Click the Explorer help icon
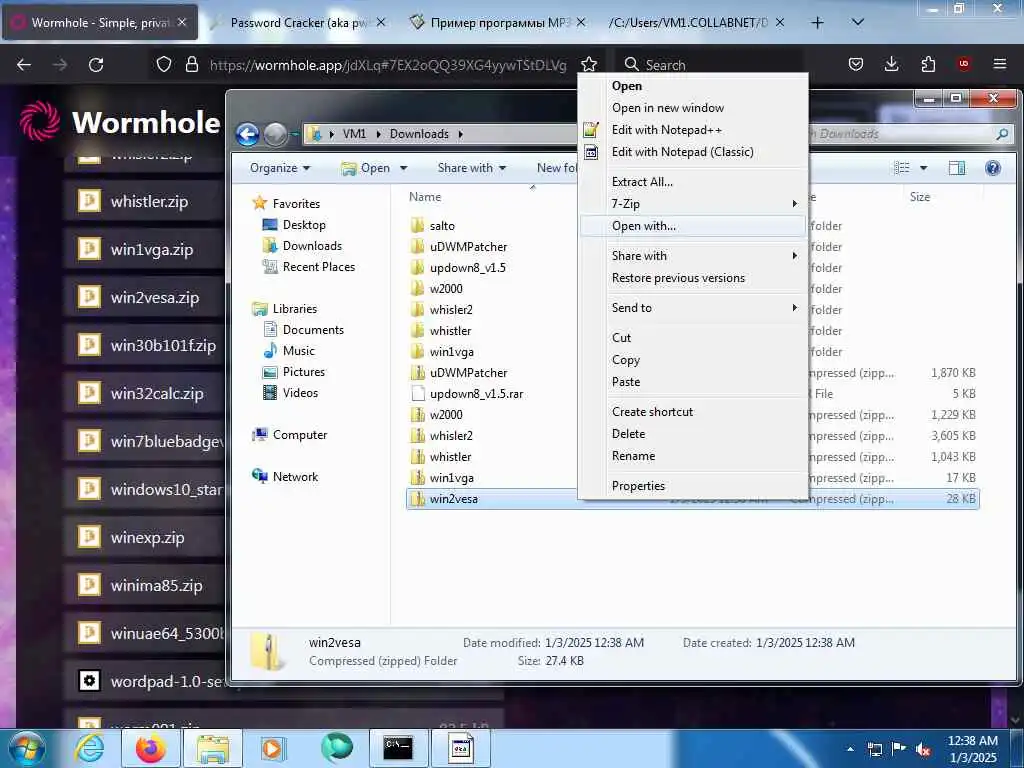 tap(993, 168)
